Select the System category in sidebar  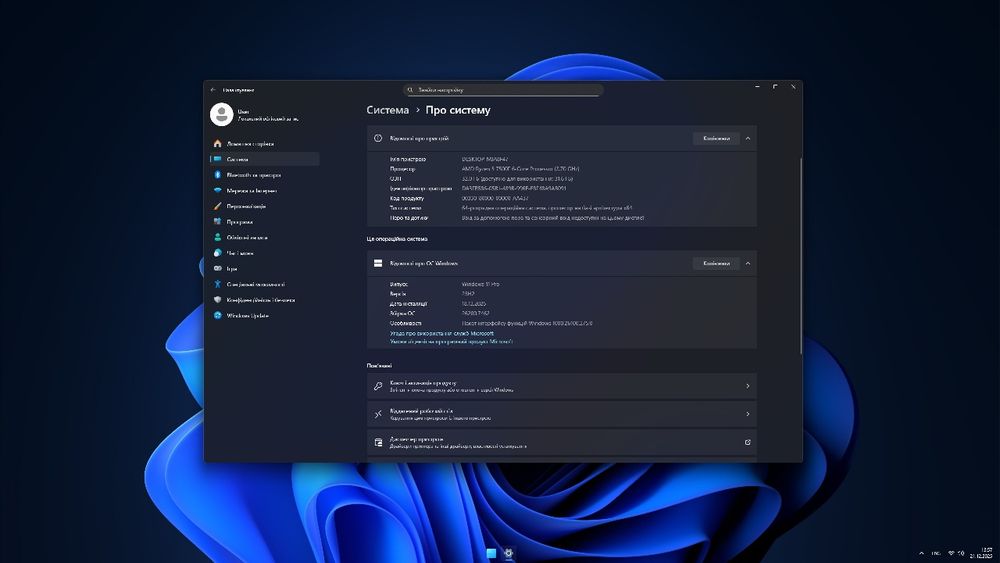coord(265,159)
